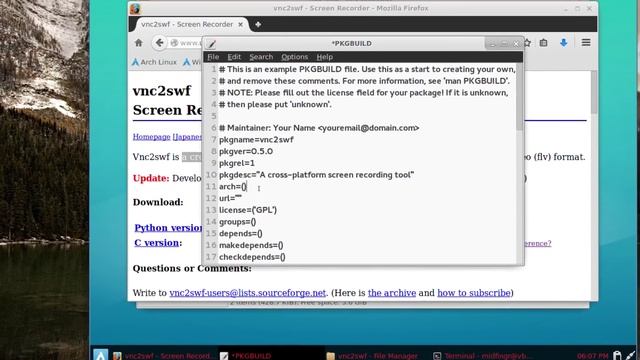Click the editor vertical scrollbar
The width and height of the screenshot is (640, 360).
coord(520,97)
